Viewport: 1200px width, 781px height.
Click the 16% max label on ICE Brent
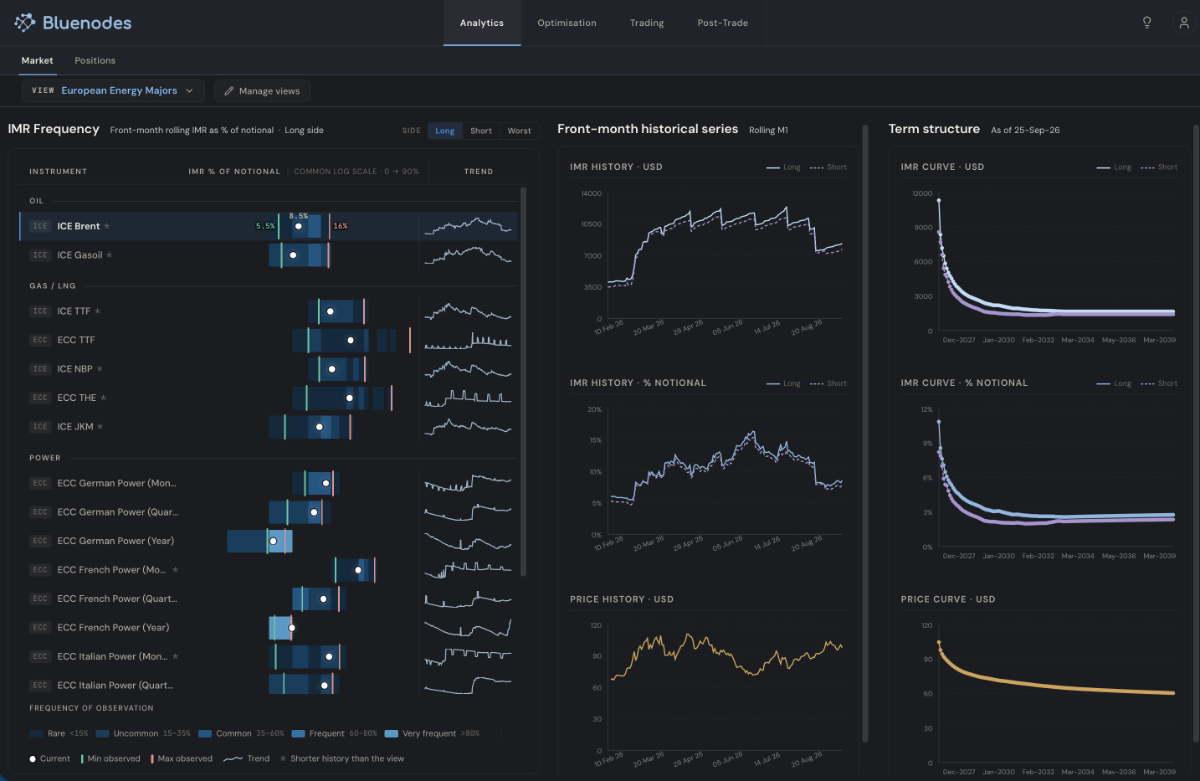point(340,226)
